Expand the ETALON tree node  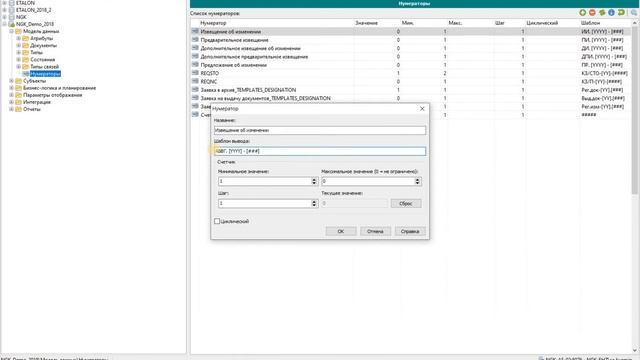[x=4, y=3]
